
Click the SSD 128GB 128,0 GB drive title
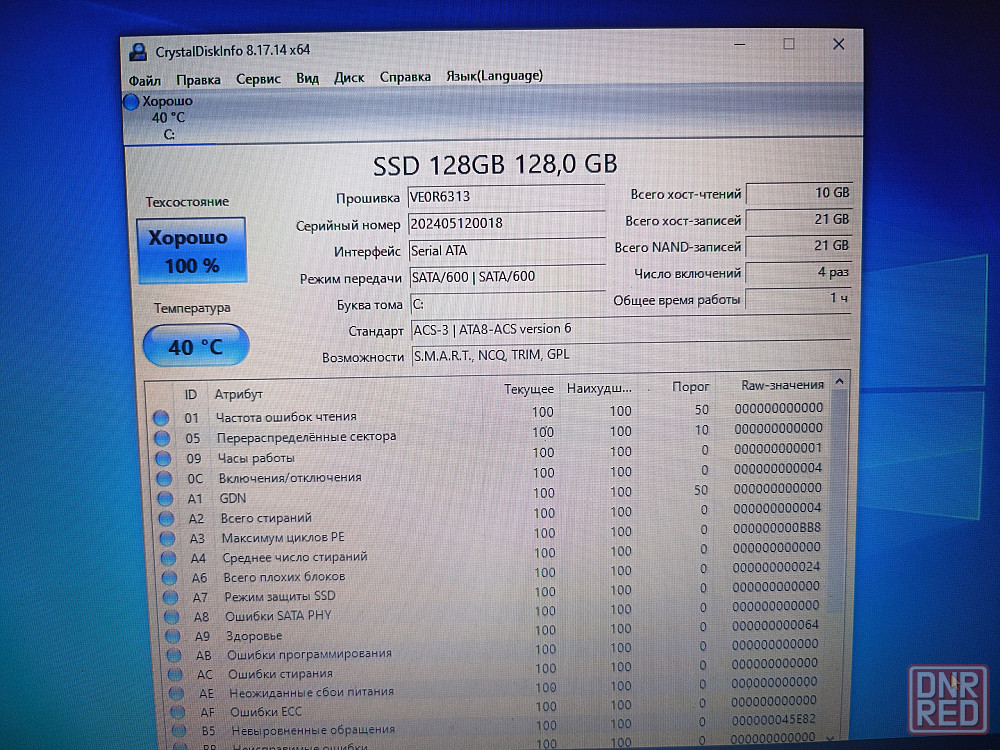pyautogui.click(x=495, y=165)
